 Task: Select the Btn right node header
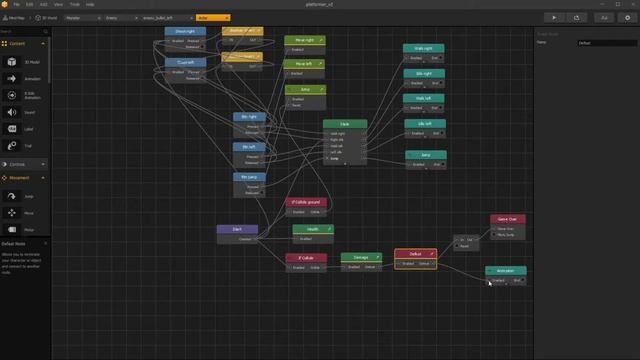tap(249, 117)
